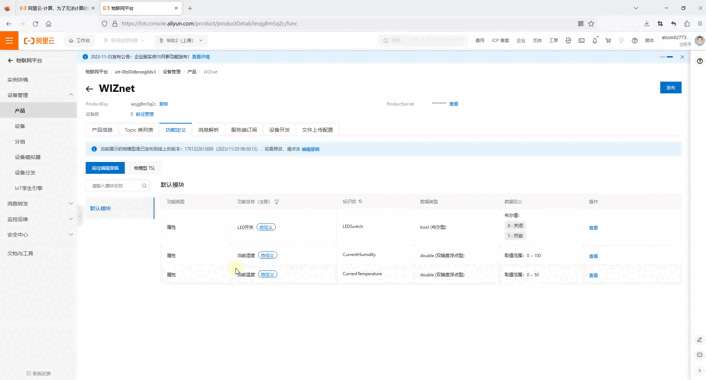Click the 物模型 TSL button
This screenshot has height=380, width=706.
(x=144, y=168)
